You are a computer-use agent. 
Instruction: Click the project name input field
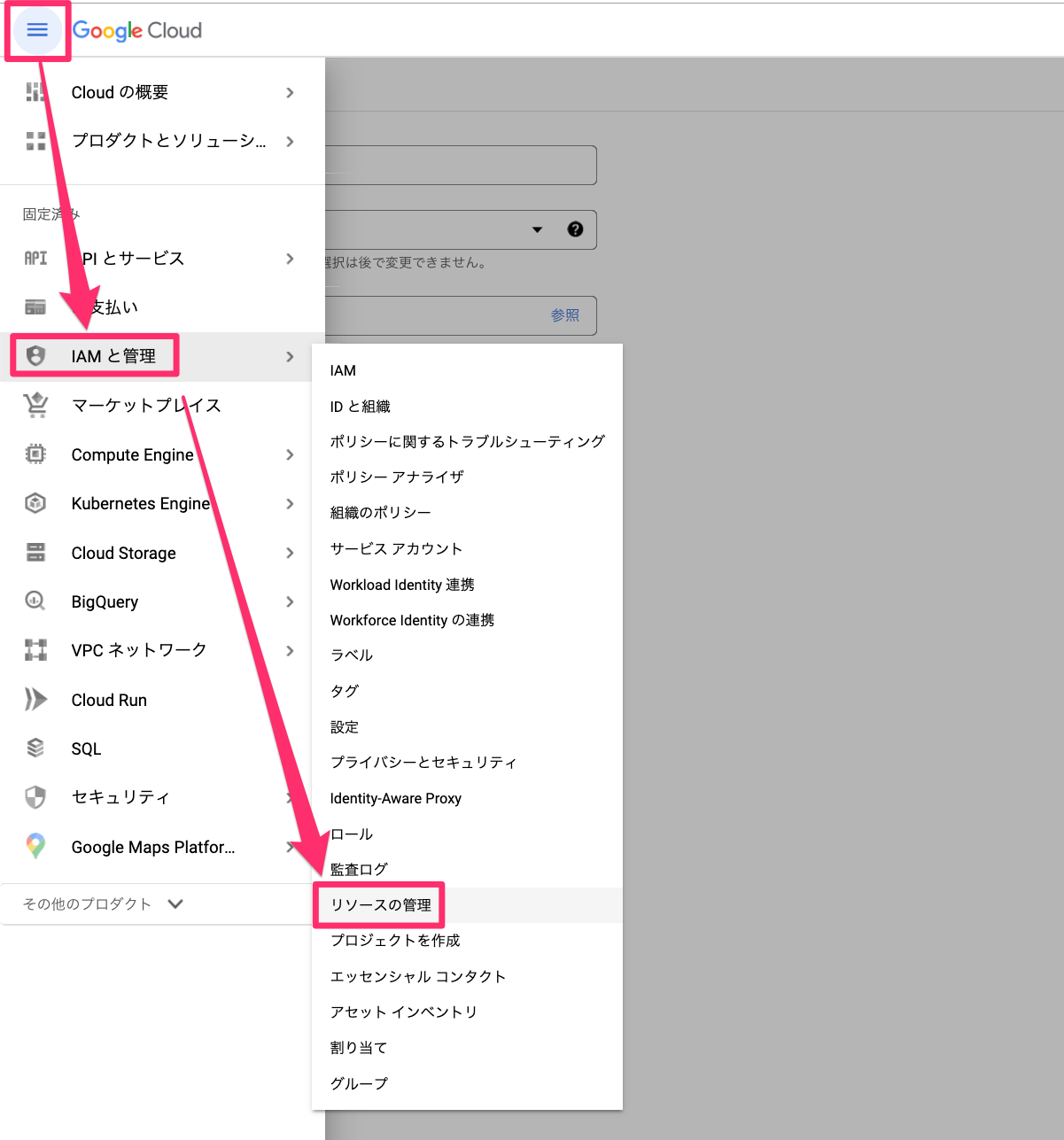[x=461, y=165]
